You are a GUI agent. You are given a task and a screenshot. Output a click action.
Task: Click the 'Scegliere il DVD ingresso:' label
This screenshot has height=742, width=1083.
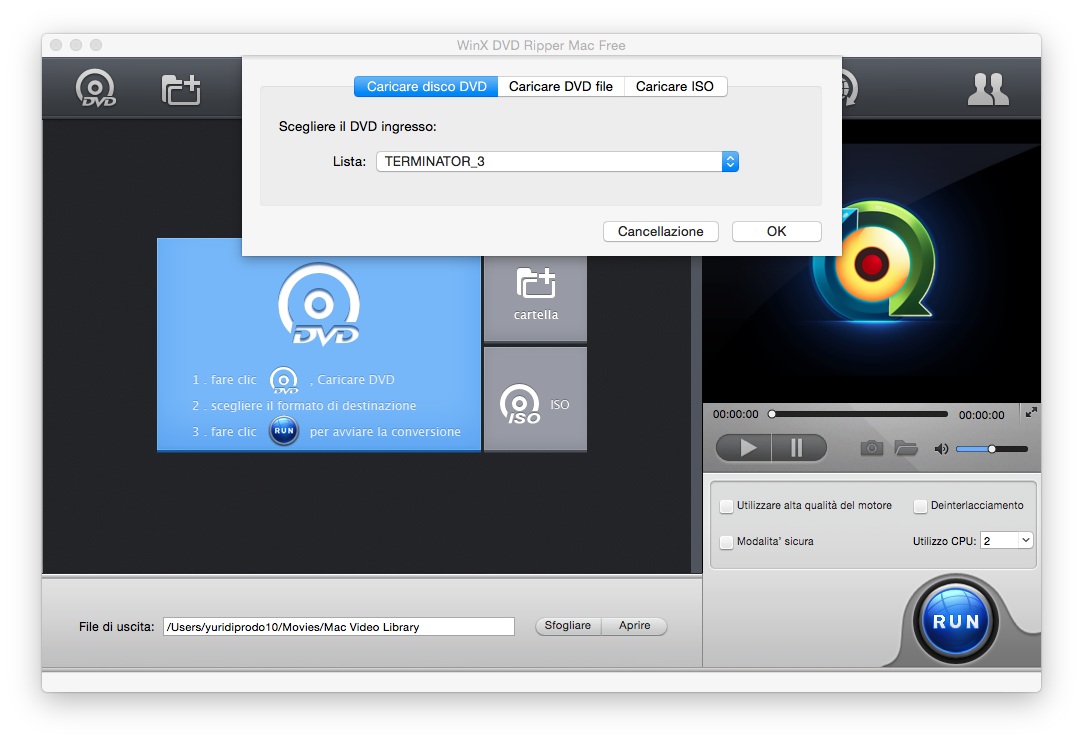[358, 126]
